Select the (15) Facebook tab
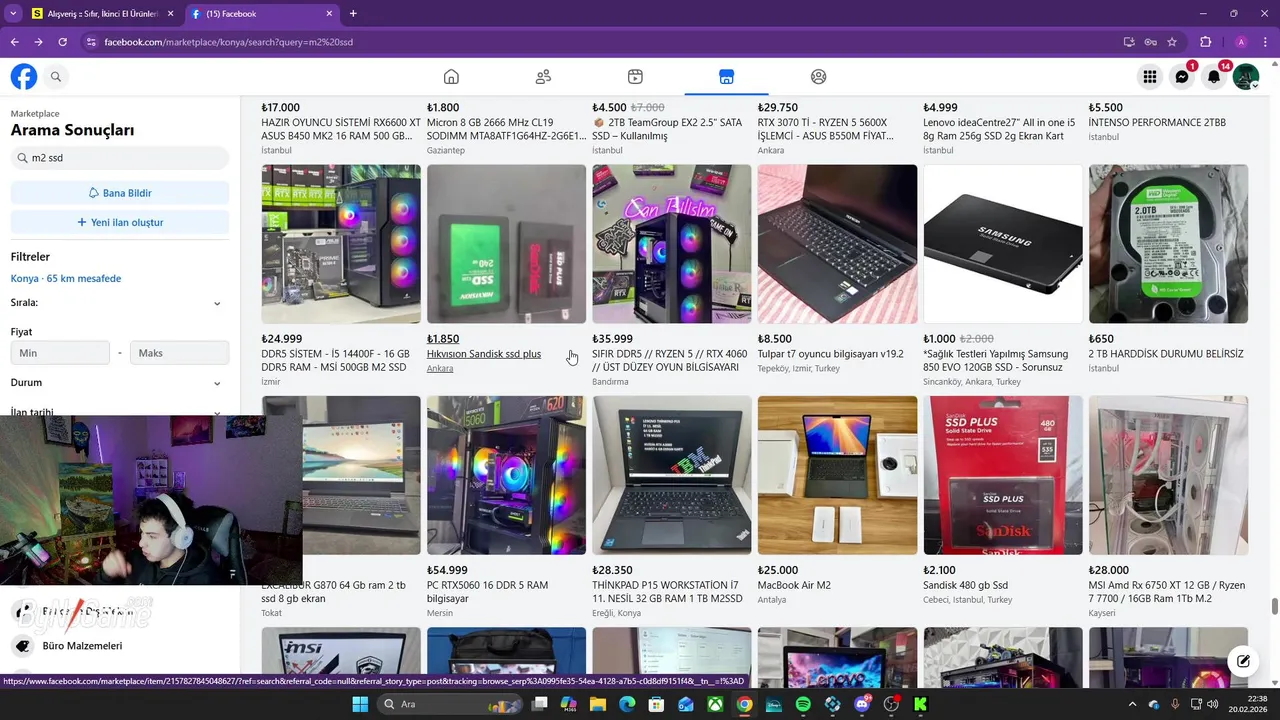 (x=262, y=14)
